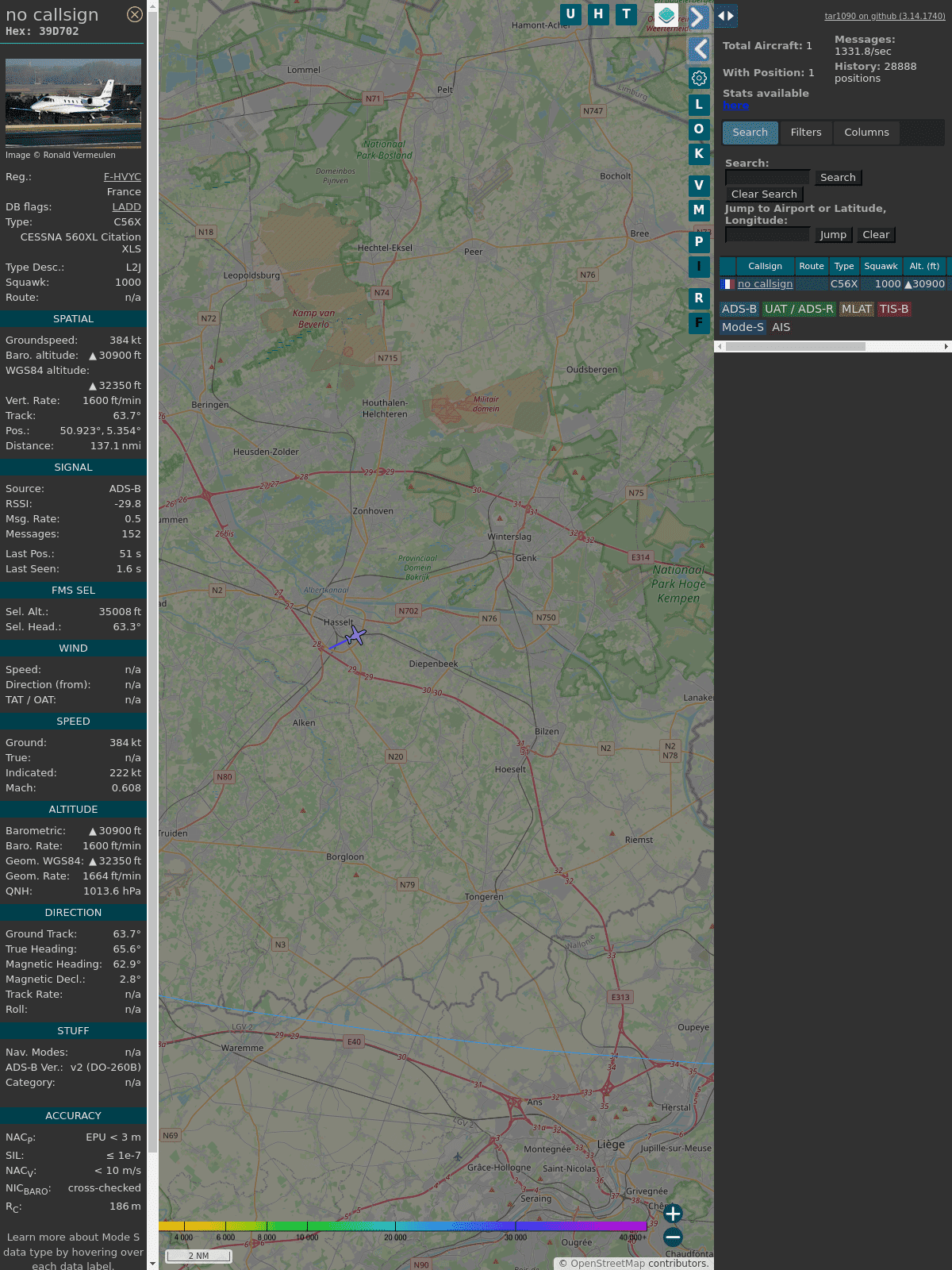Toggle the MLAT source legend
The width and height of the screenshot is (952, 1270).
(x=857, y=310)
